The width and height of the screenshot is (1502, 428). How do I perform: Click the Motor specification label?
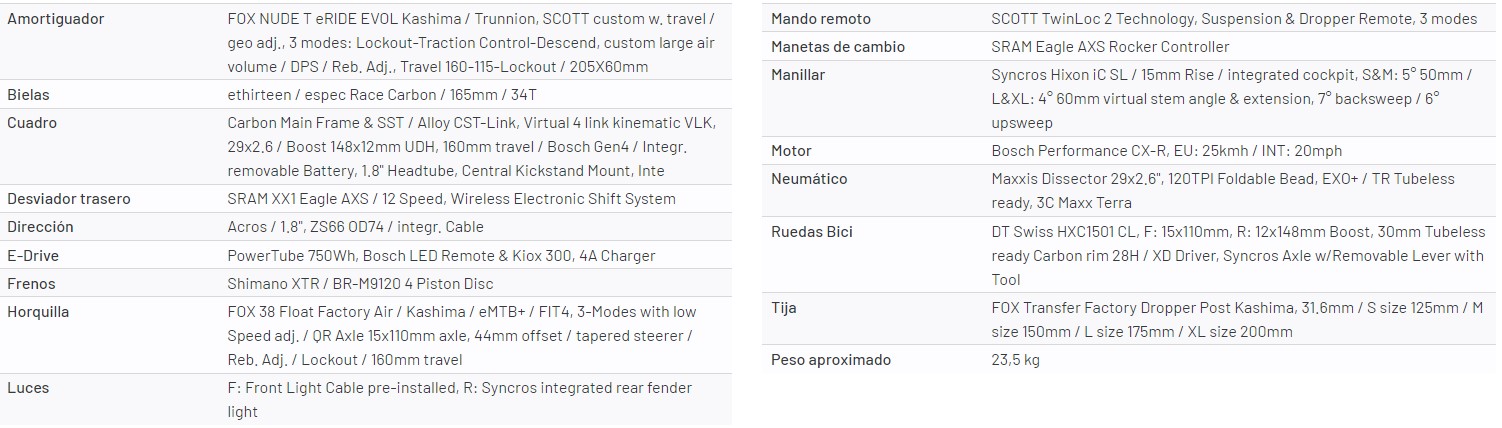(791, 151)
